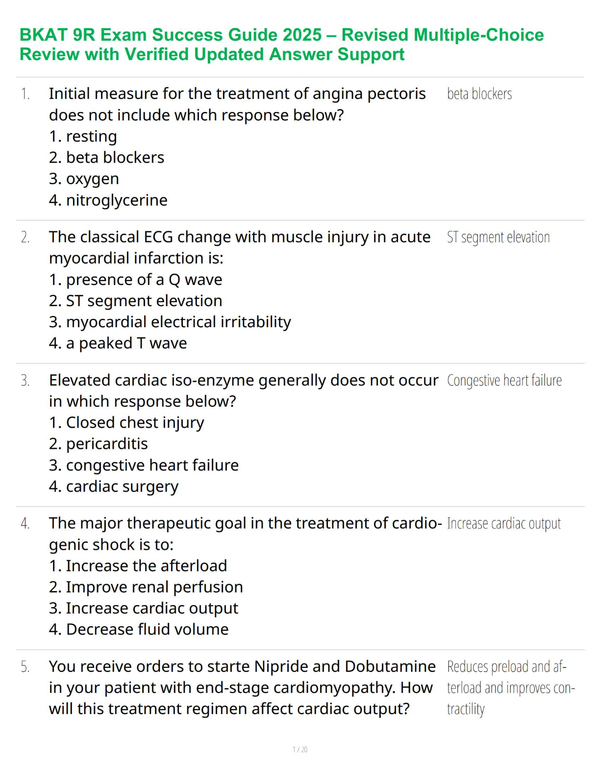This screenshot has height=776, width=600.
Task: Select option '1. resting' in question one
Action: tap(83, 136)
